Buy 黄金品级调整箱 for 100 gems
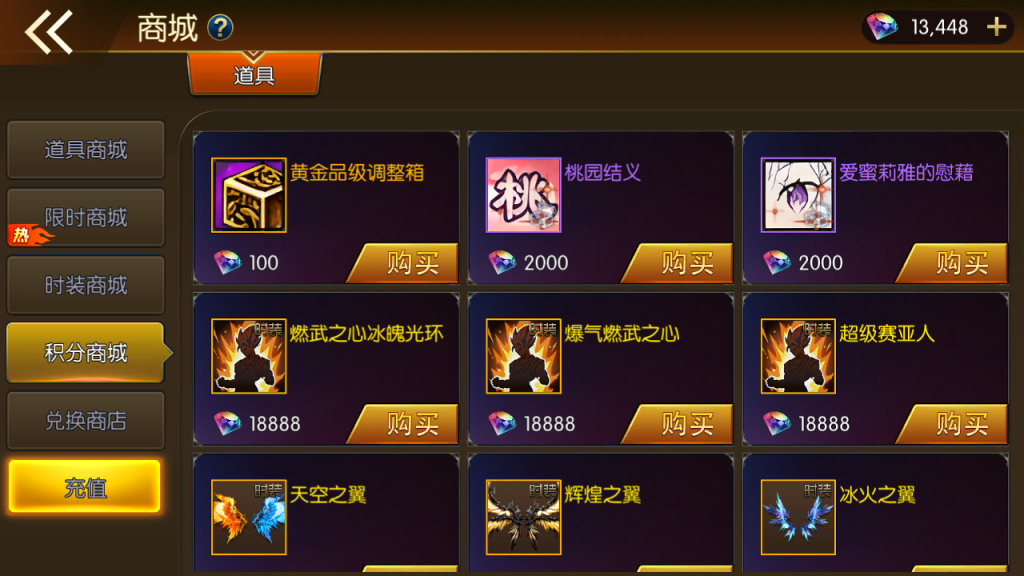Viewport: 1024px width, 576px height. (404, 263)
